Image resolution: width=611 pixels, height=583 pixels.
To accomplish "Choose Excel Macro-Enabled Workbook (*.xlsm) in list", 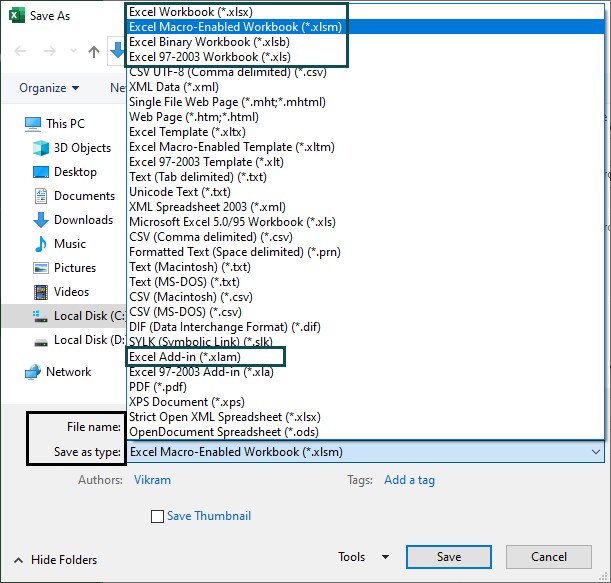I will pyautogui.click(x=366, y=27).
